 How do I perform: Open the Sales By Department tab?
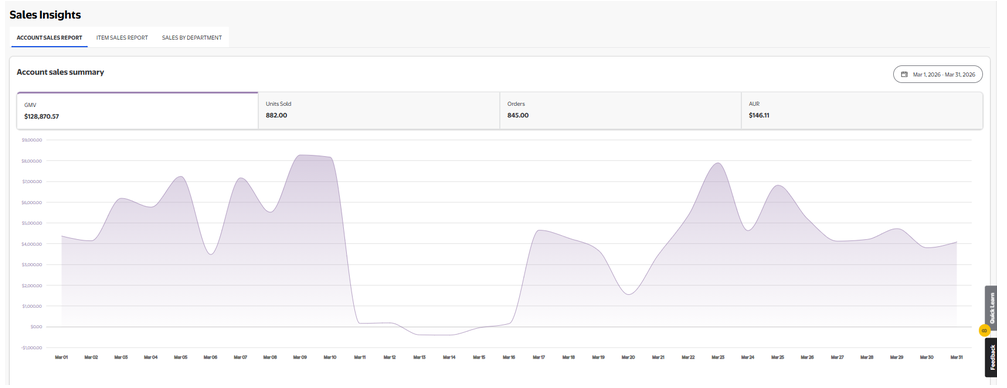pos(191,37)
